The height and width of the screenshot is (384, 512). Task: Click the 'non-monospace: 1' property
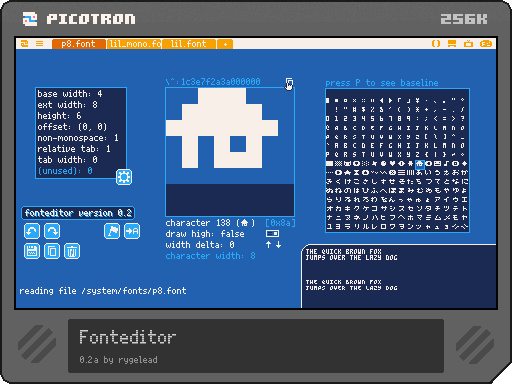pos(78,138)
